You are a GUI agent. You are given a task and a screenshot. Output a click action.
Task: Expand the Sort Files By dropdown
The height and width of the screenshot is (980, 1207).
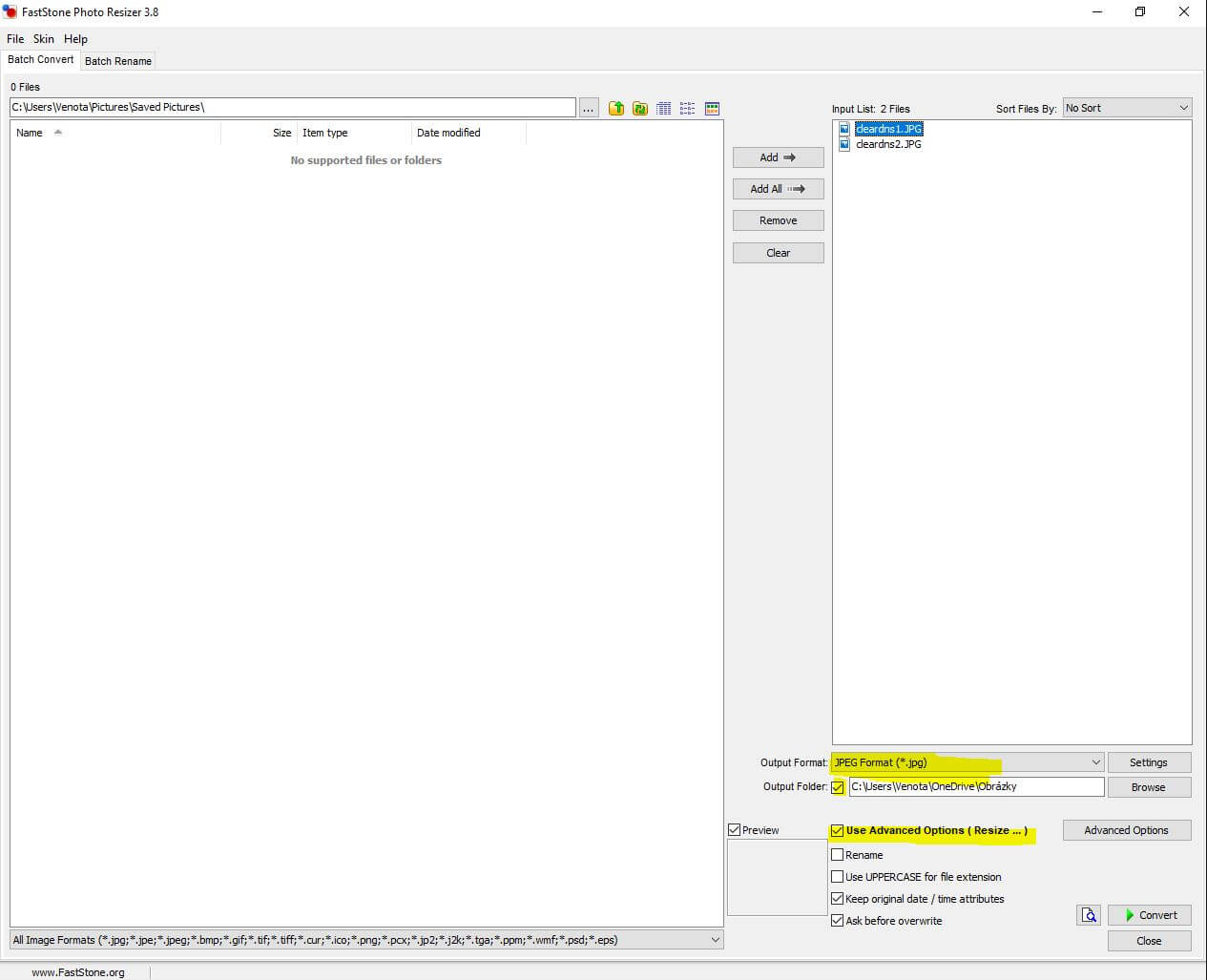[1183, 108]
